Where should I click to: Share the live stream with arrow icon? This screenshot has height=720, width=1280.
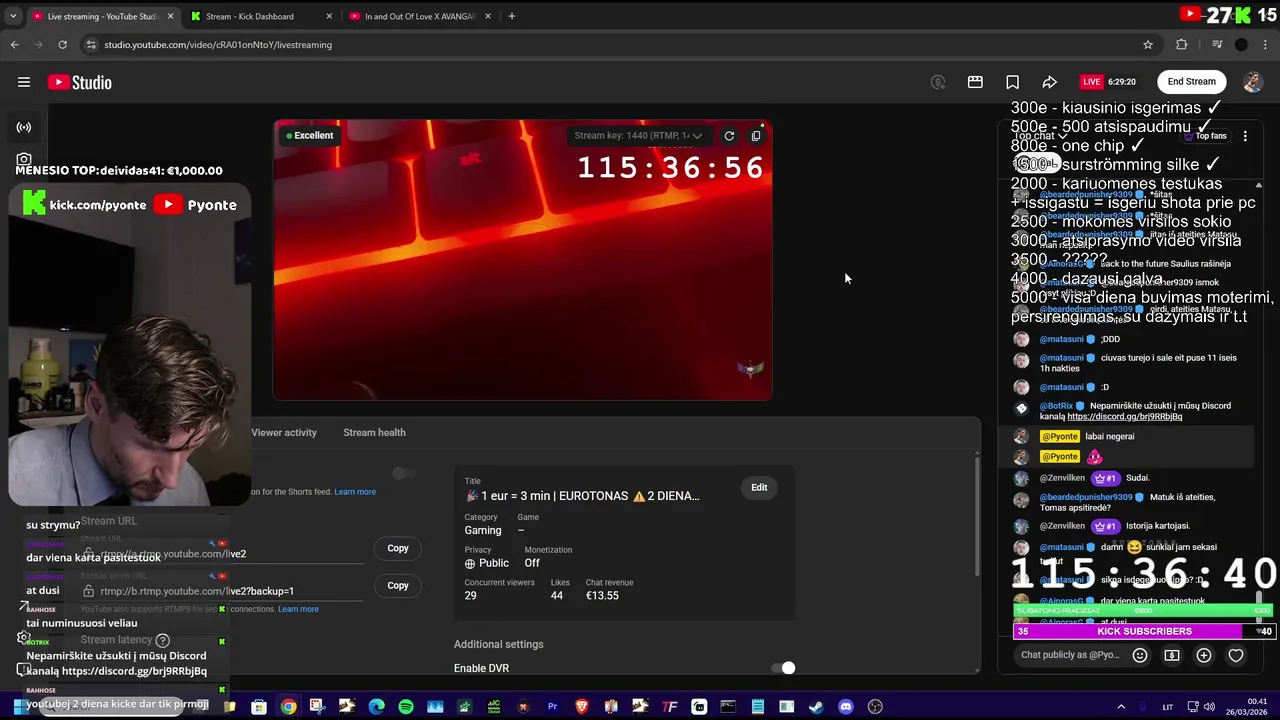[1049, 82]
